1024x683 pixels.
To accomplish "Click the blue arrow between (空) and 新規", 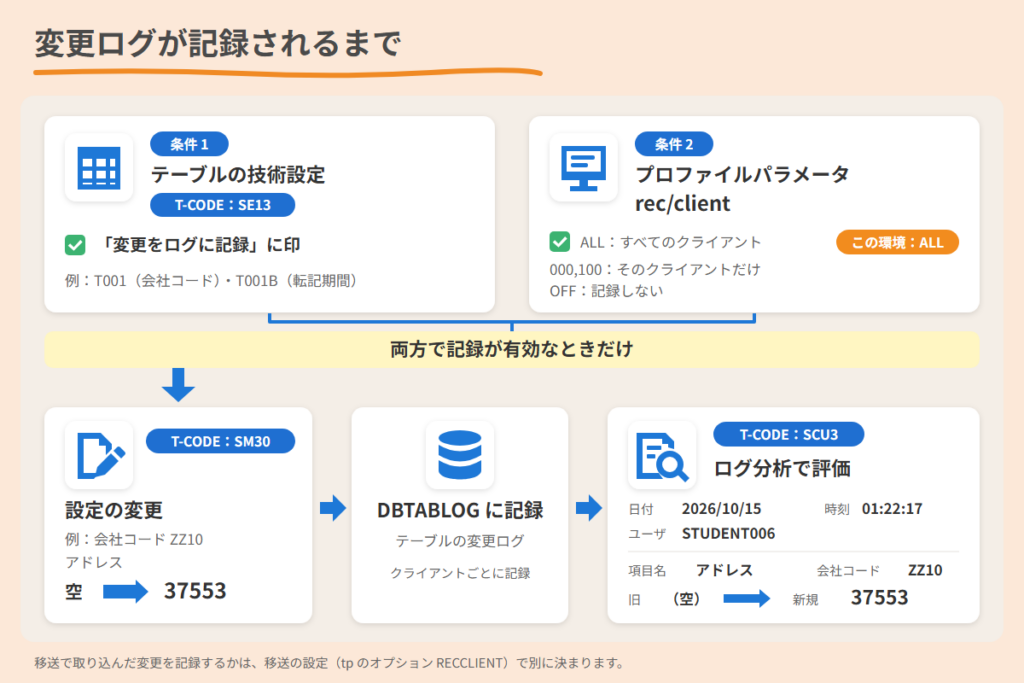I will 746,598.
